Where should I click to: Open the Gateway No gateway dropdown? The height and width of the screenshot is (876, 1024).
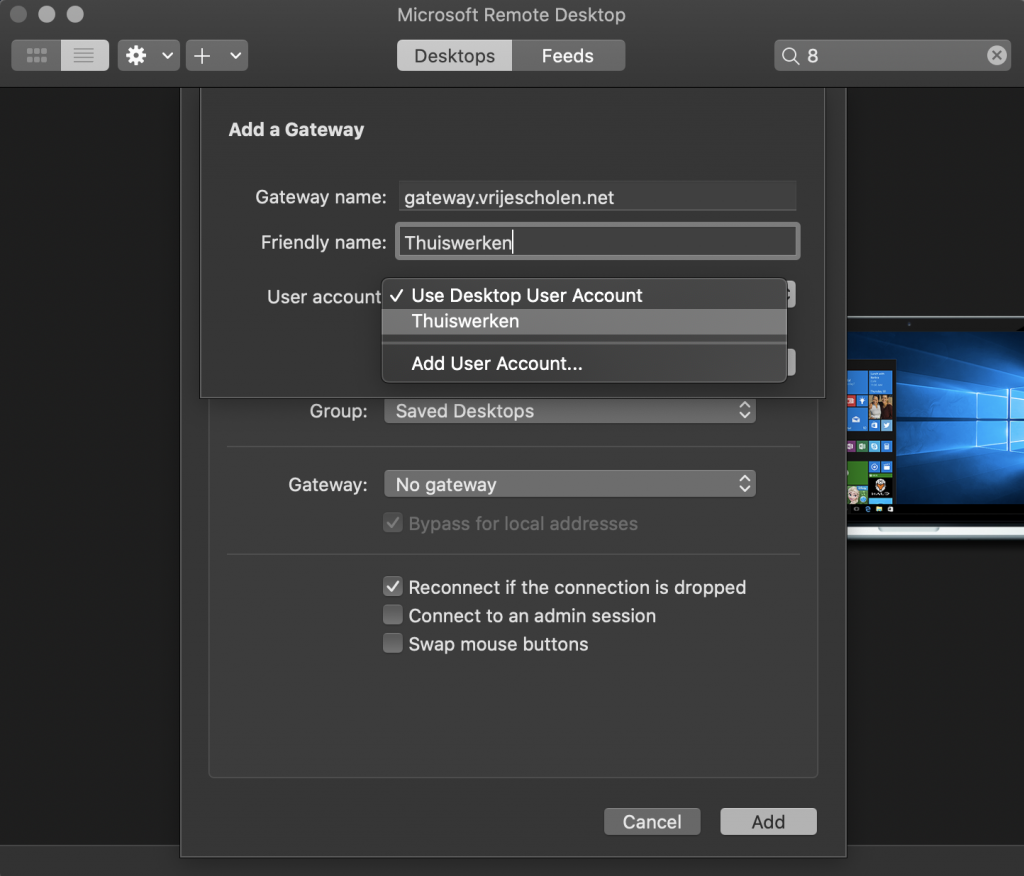pyautogui.click(x=569, y=484)
